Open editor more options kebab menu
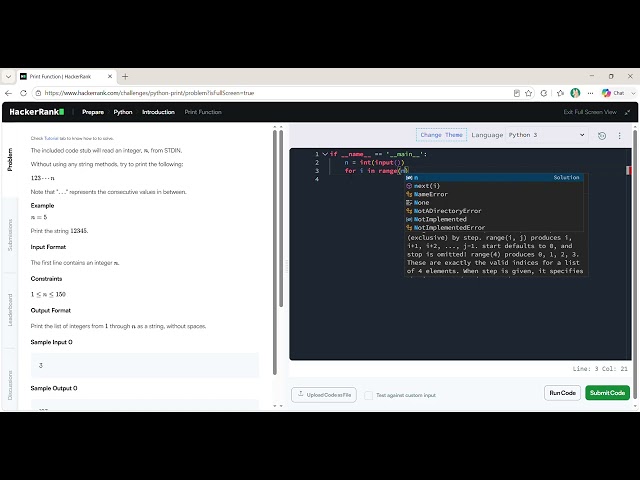The image size is (640, 480). pos(619,136)
